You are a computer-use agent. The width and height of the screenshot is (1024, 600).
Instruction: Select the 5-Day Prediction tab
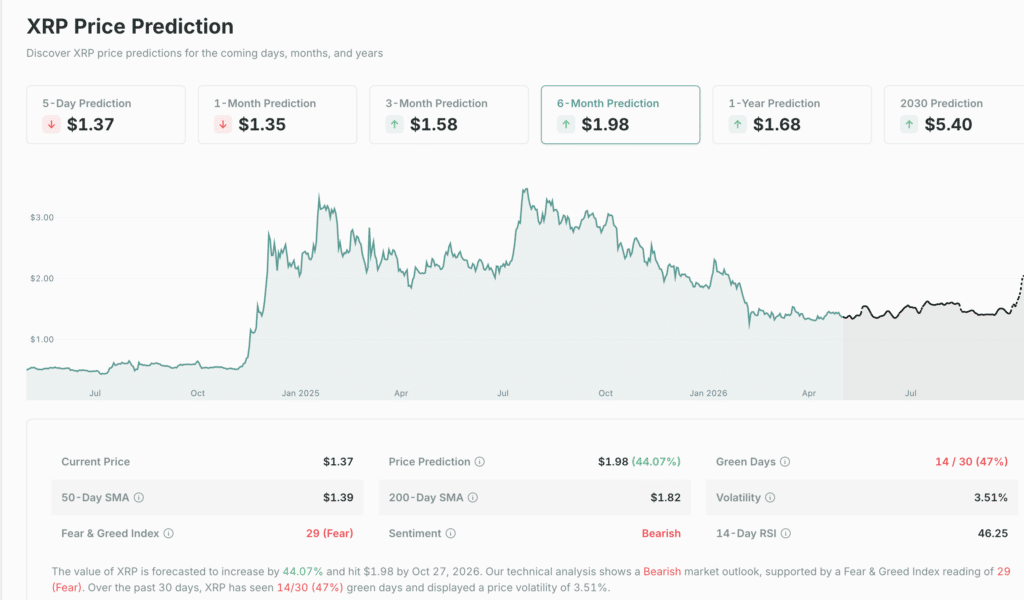coord(106,114)
